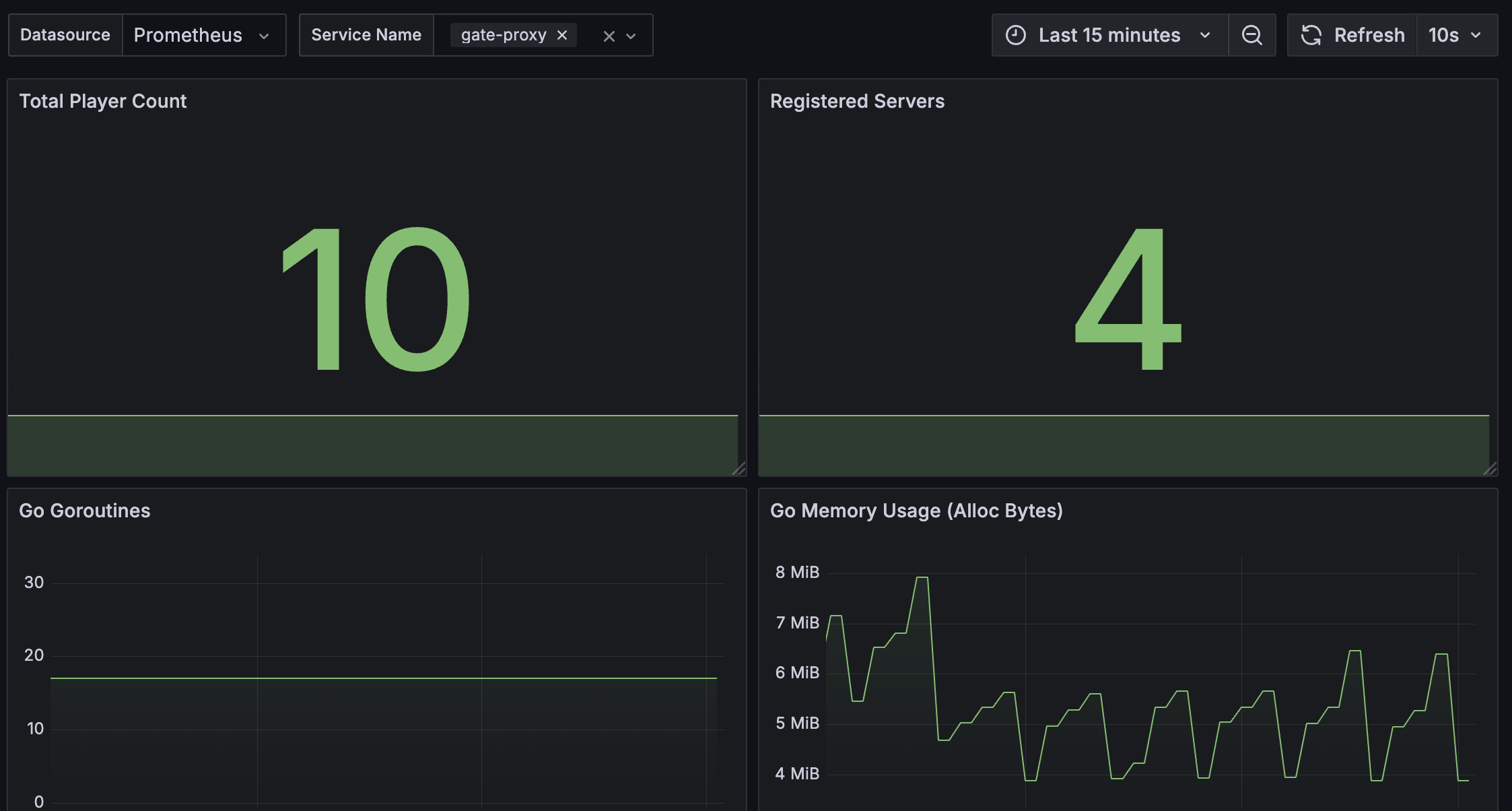This screenshot has width=1512, height=811.
Task: Click the Total Player Count panel resize handle
Action: (741, 470)
